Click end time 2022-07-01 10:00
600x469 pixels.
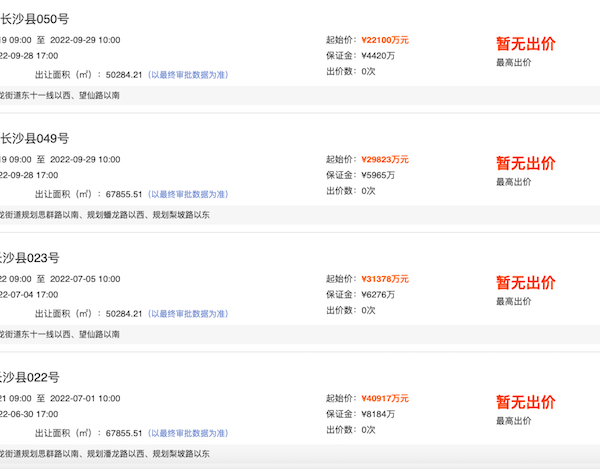point(85,398)
